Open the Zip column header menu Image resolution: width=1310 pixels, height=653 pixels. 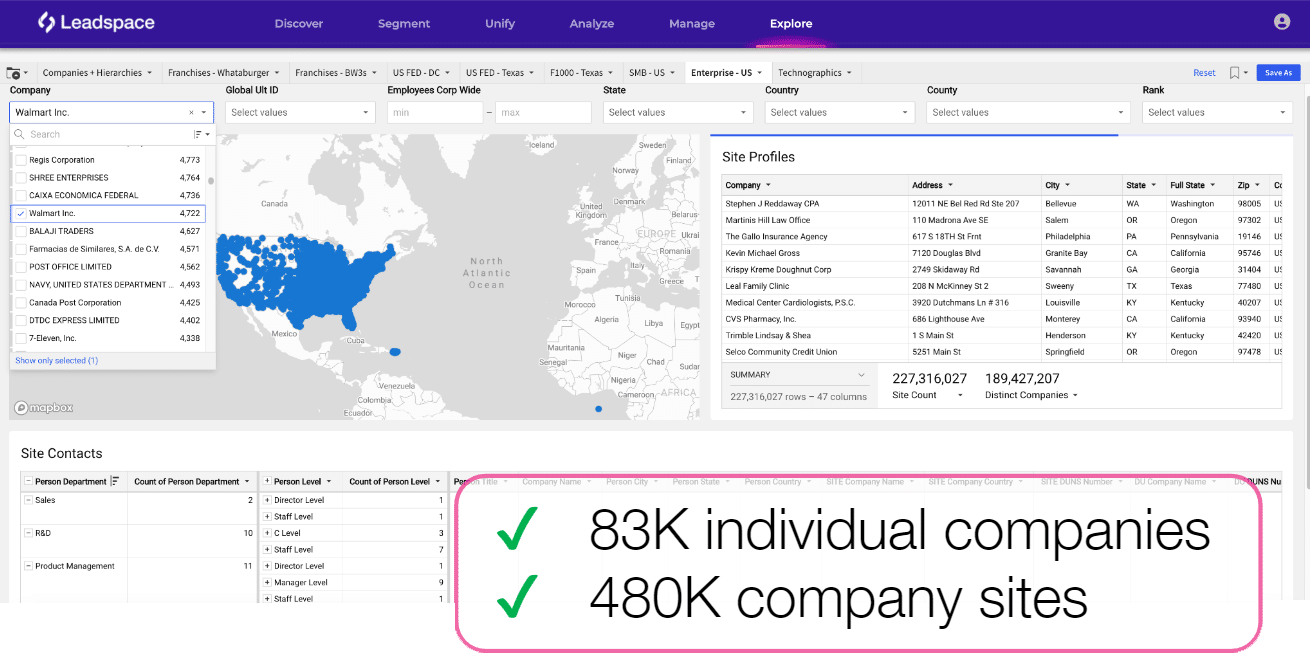point(1257,185)
